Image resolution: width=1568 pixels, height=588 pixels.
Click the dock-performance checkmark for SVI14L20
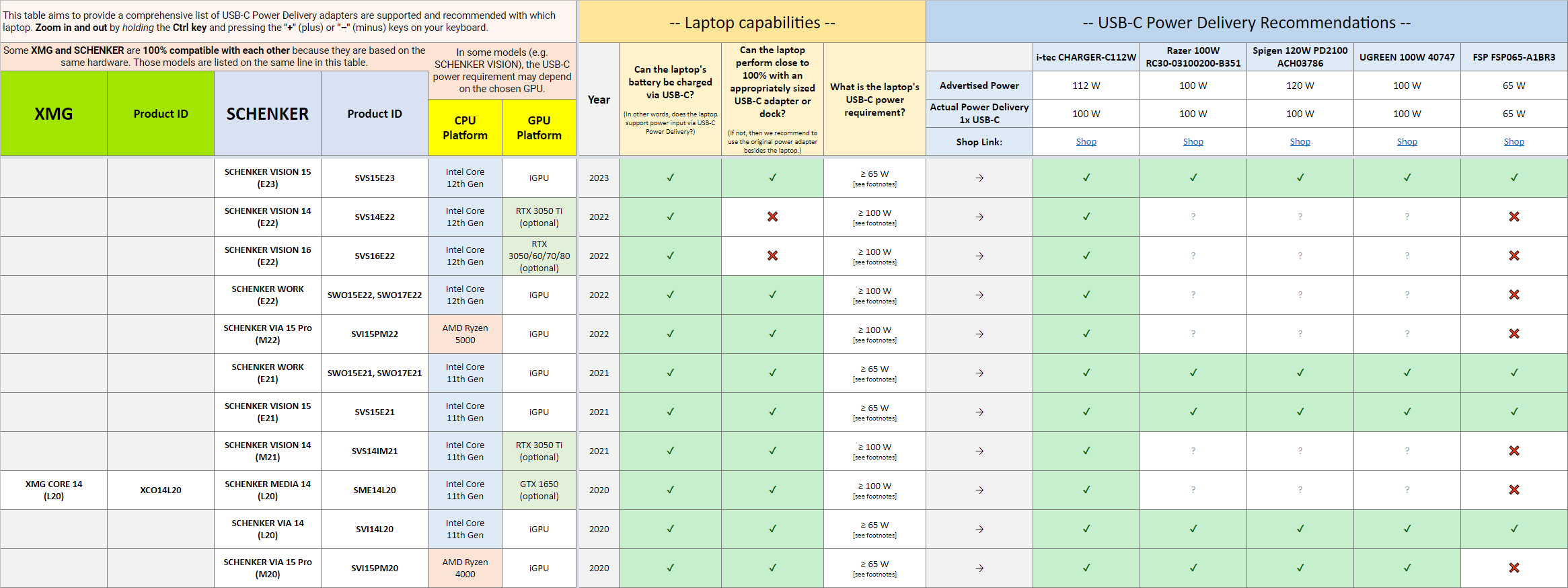tap(773, 529)
